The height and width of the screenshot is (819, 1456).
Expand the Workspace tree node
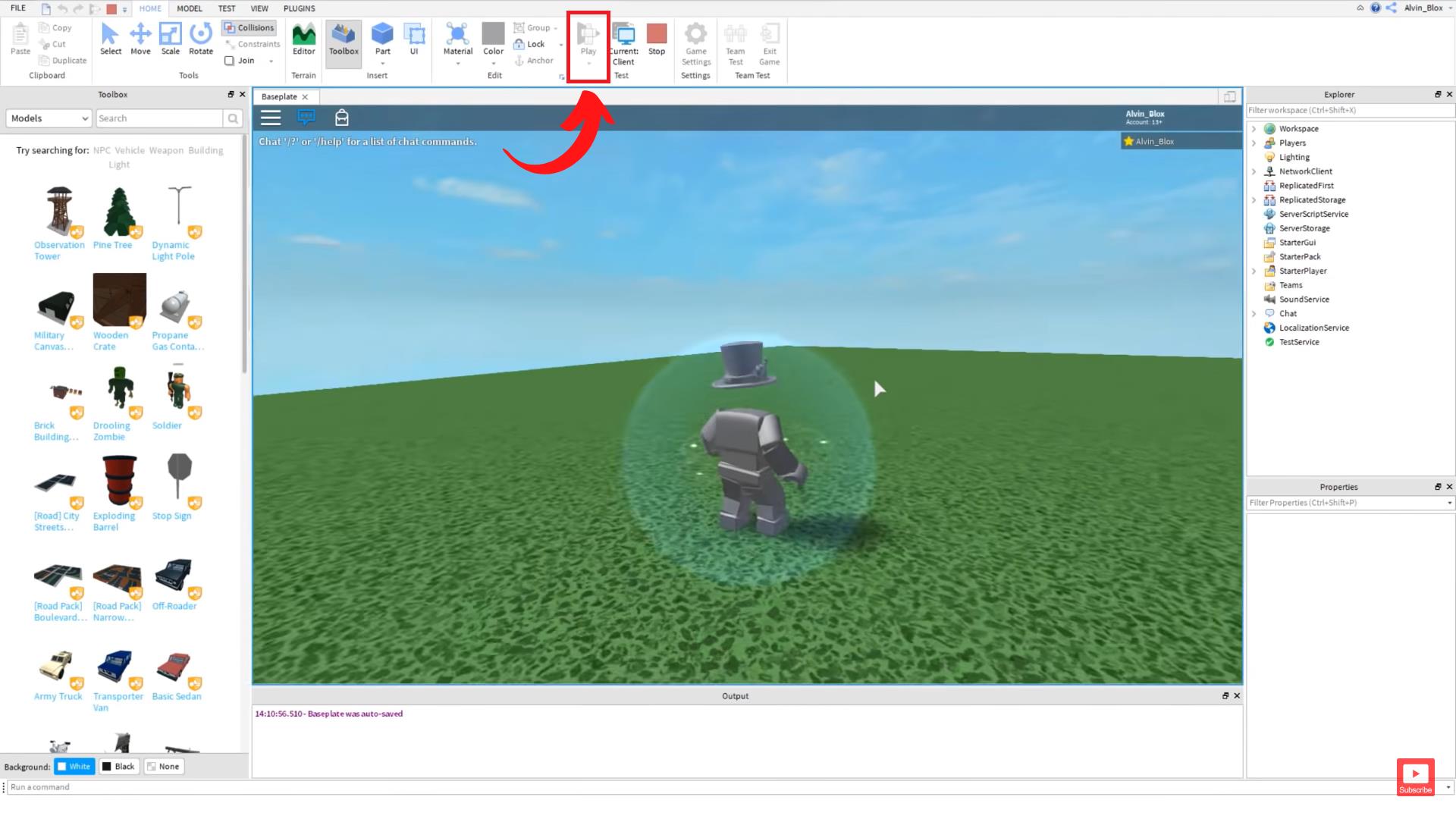coord(1254,129)
